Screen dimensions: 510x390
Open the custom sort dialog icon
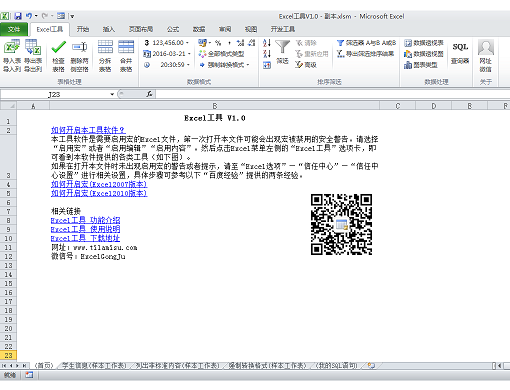(x=267, y=65)
